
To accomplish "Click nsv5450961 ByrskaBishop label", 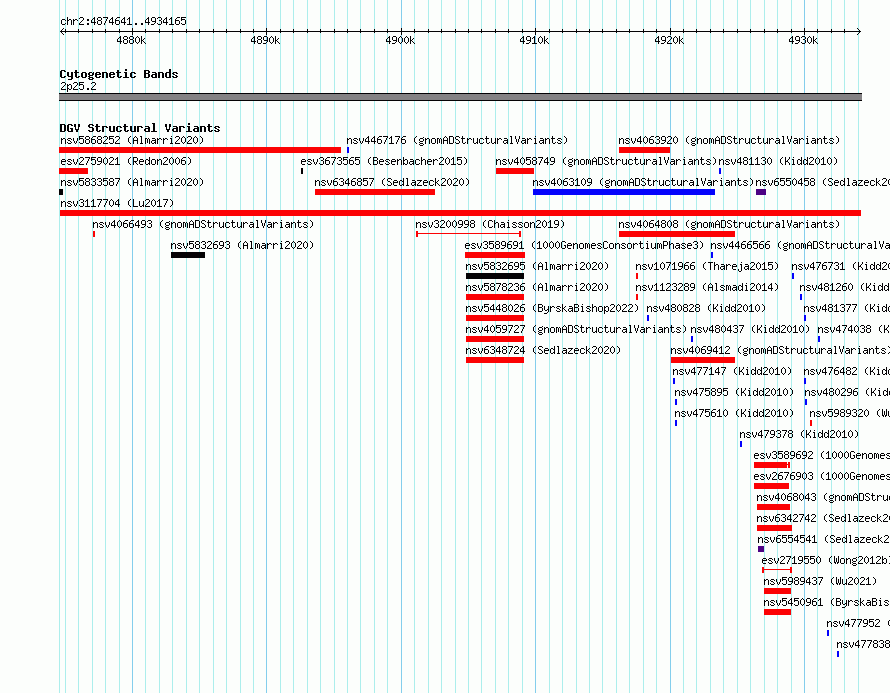I will pos(826,602).
